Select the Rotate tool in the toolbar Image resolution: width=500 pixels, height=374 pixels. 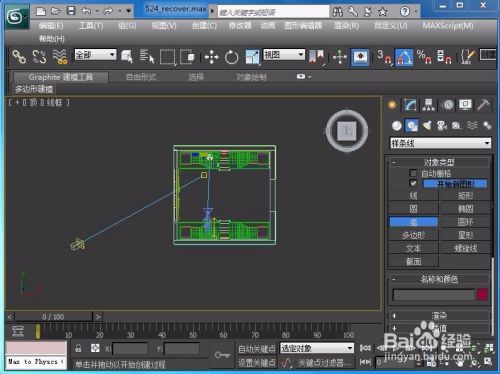[231, 57]
